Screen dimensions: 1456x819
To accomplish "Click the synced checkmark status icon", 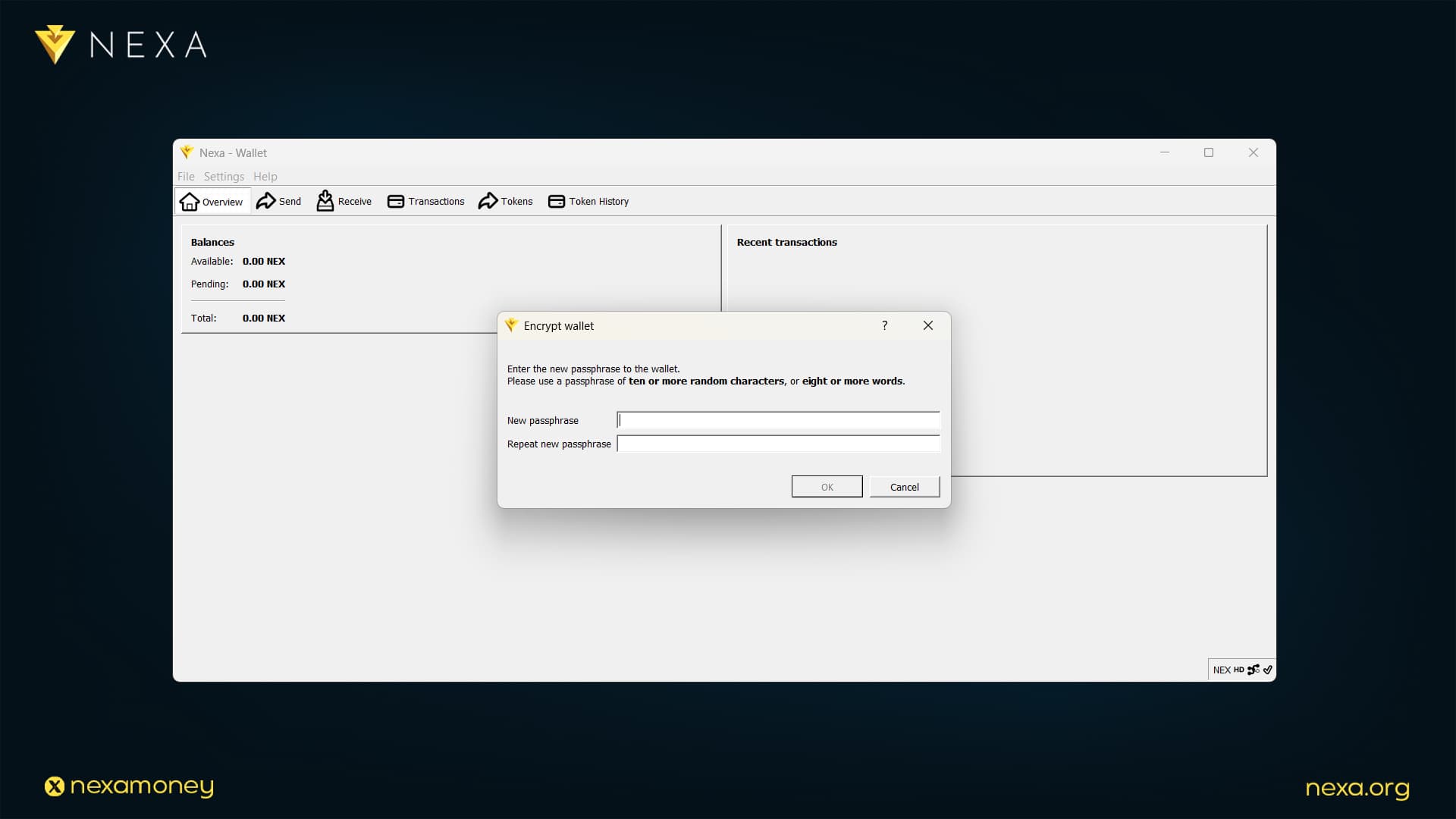I will pos(1267,670).
